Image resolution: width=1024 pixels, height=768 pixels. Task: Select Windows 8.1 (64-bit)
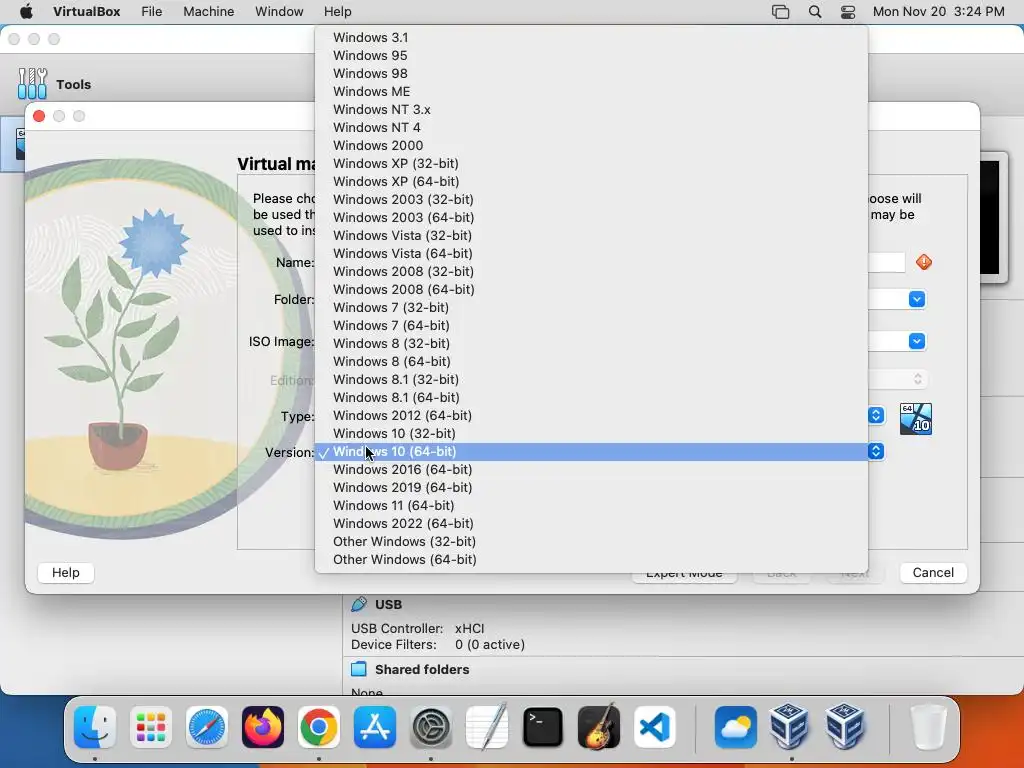click(x=591, y=397)
